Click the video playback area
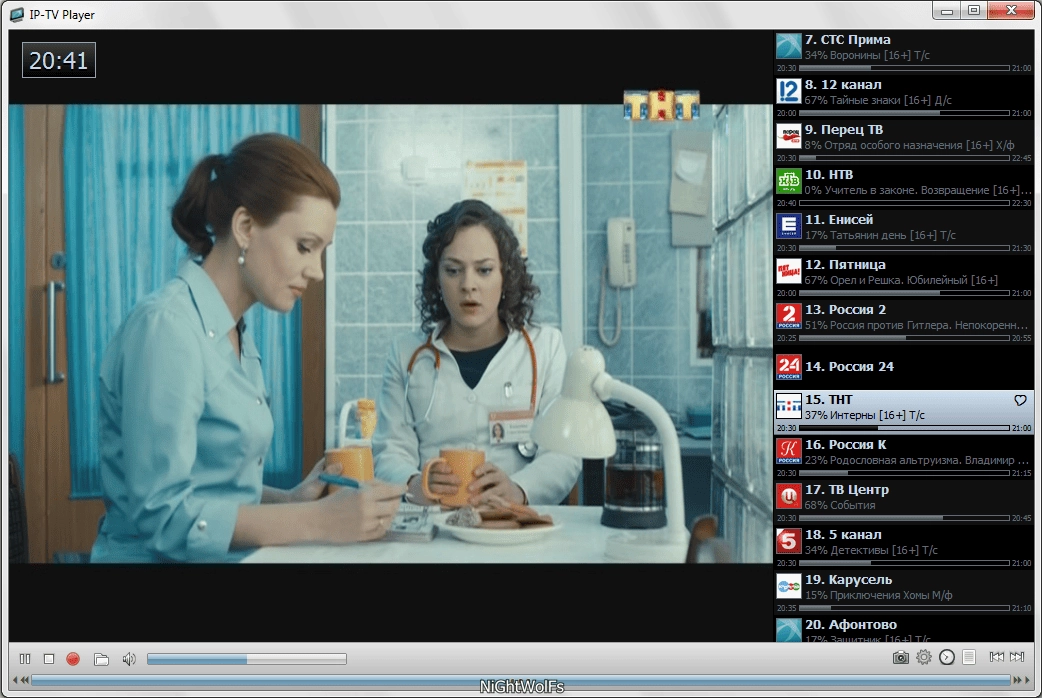 tap(391, 334)
